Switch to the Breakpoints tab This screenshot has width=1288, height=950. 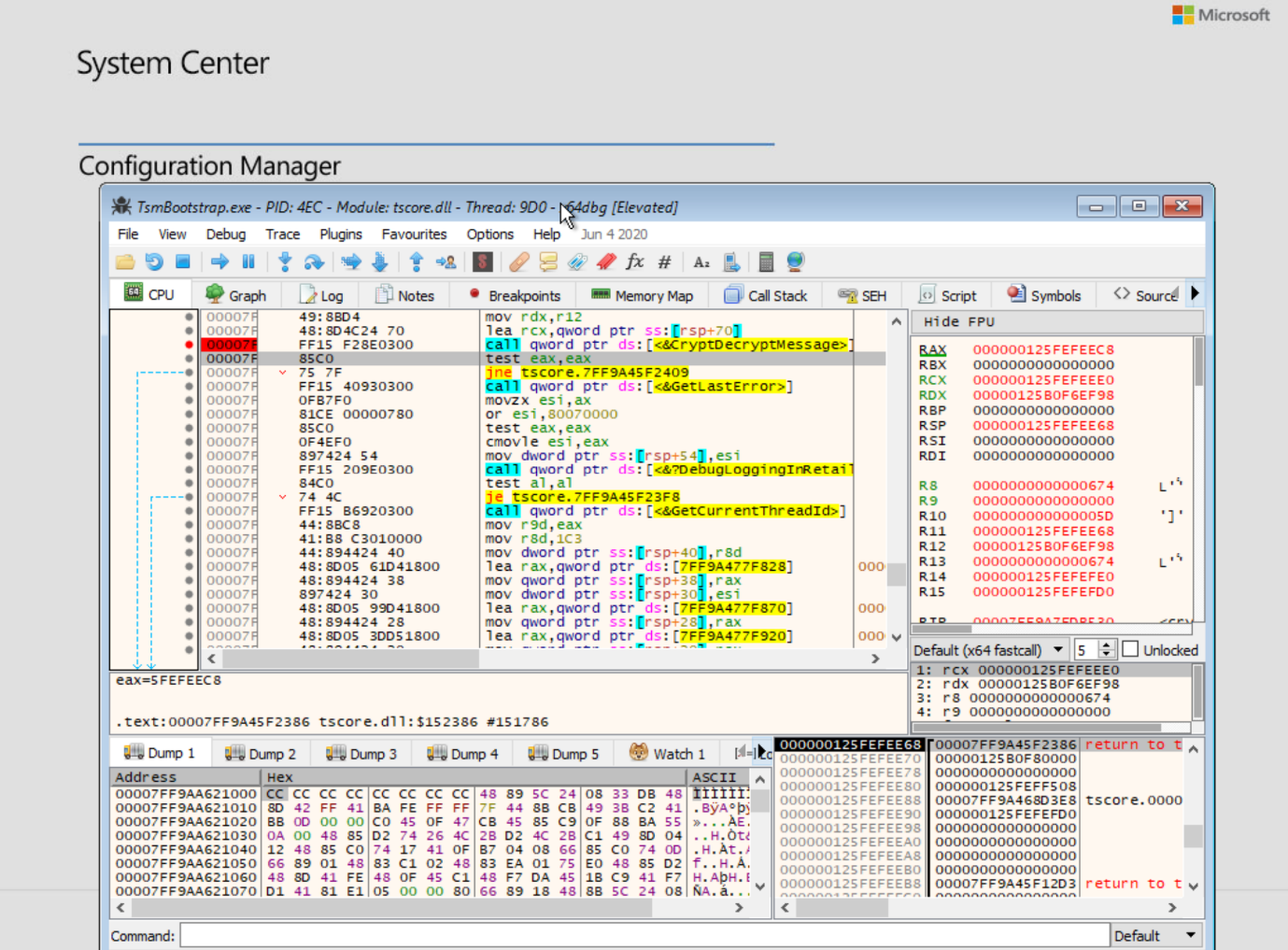pyautogui.click(x=515, y=295)
